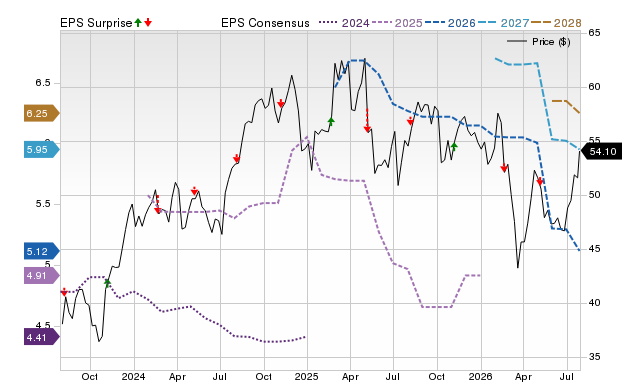Screen dimensions: 640x382
Task: Click the 60 price axis label
Action: [x=595, y=87]
